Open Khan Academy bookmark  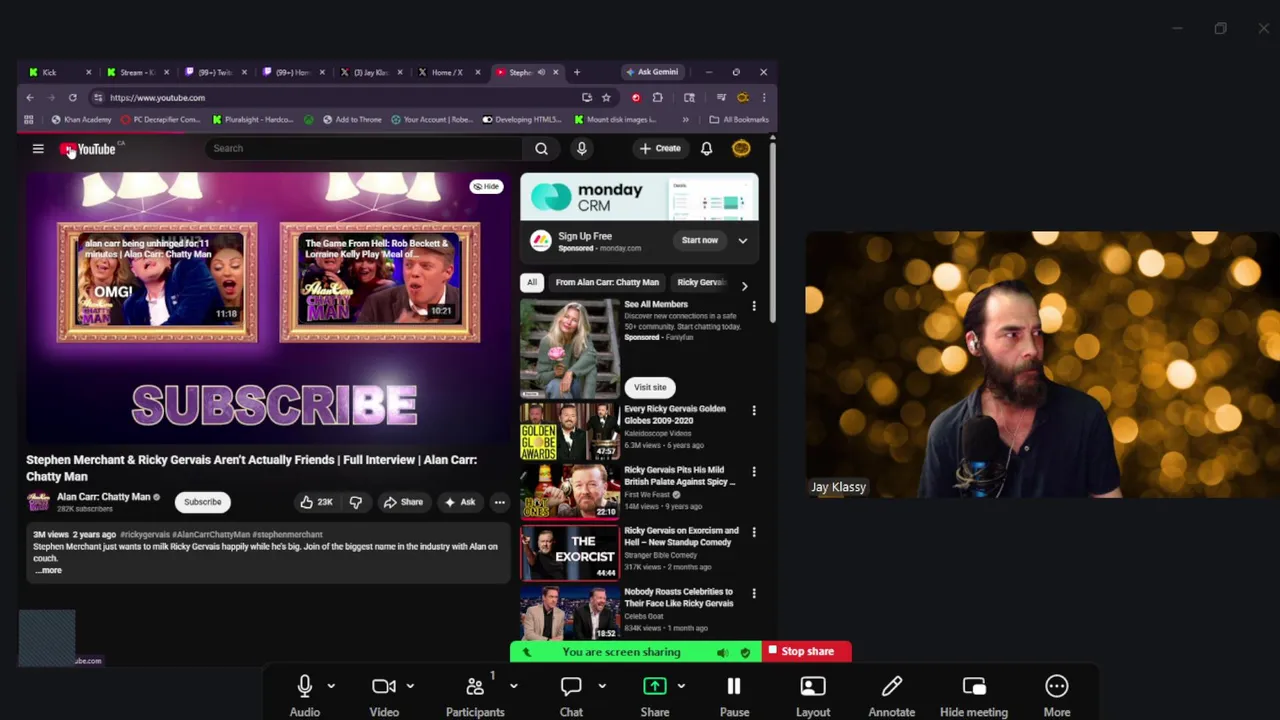coord(81,120)
